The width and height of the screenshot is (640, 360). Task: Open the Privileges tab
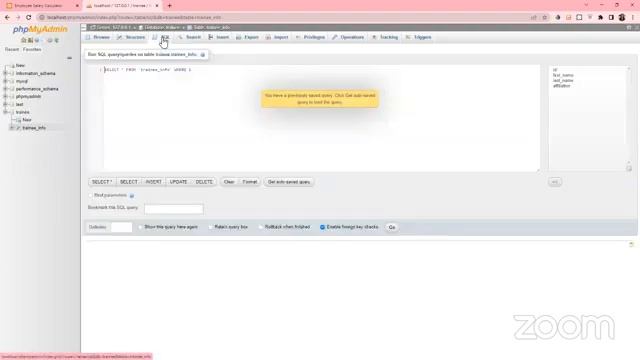click(x=310, y=37)
